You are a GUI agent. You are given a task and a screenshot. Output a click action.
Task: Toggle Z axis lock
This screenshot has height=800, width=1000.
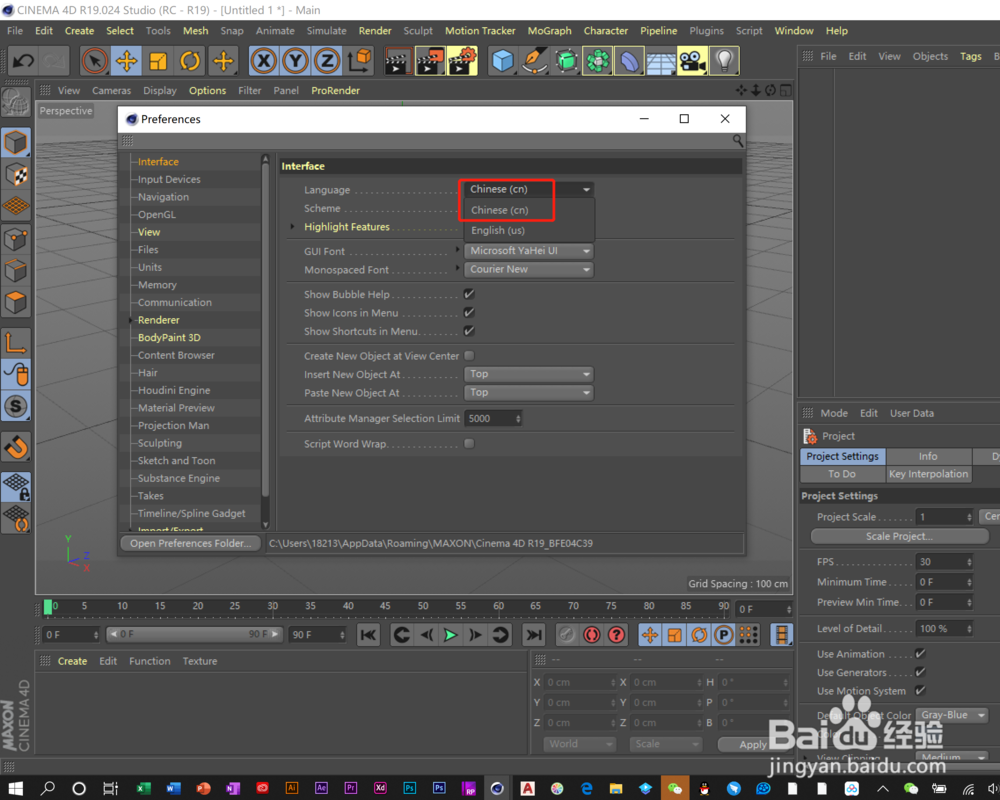pyautogui.click(x=327, y=61)
